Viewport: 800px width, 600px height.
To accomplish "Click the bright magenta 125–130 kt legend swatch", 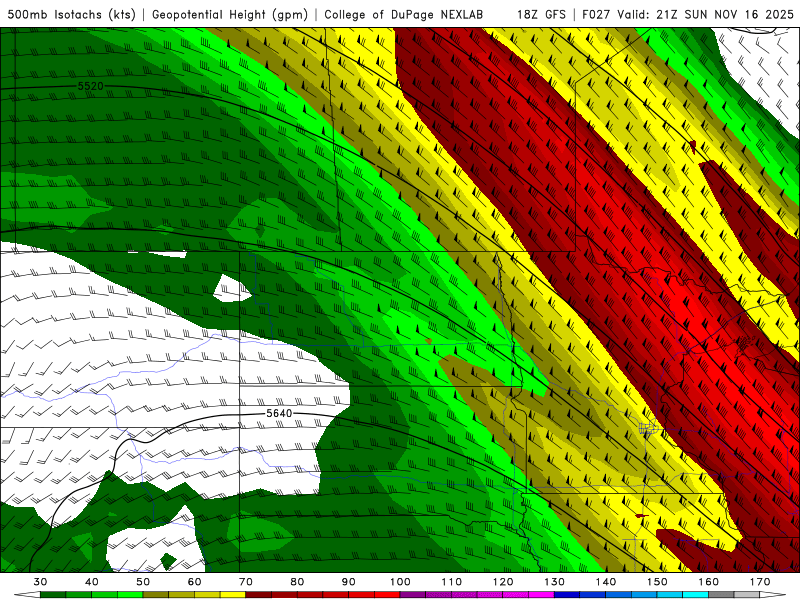I will (541, 595).
